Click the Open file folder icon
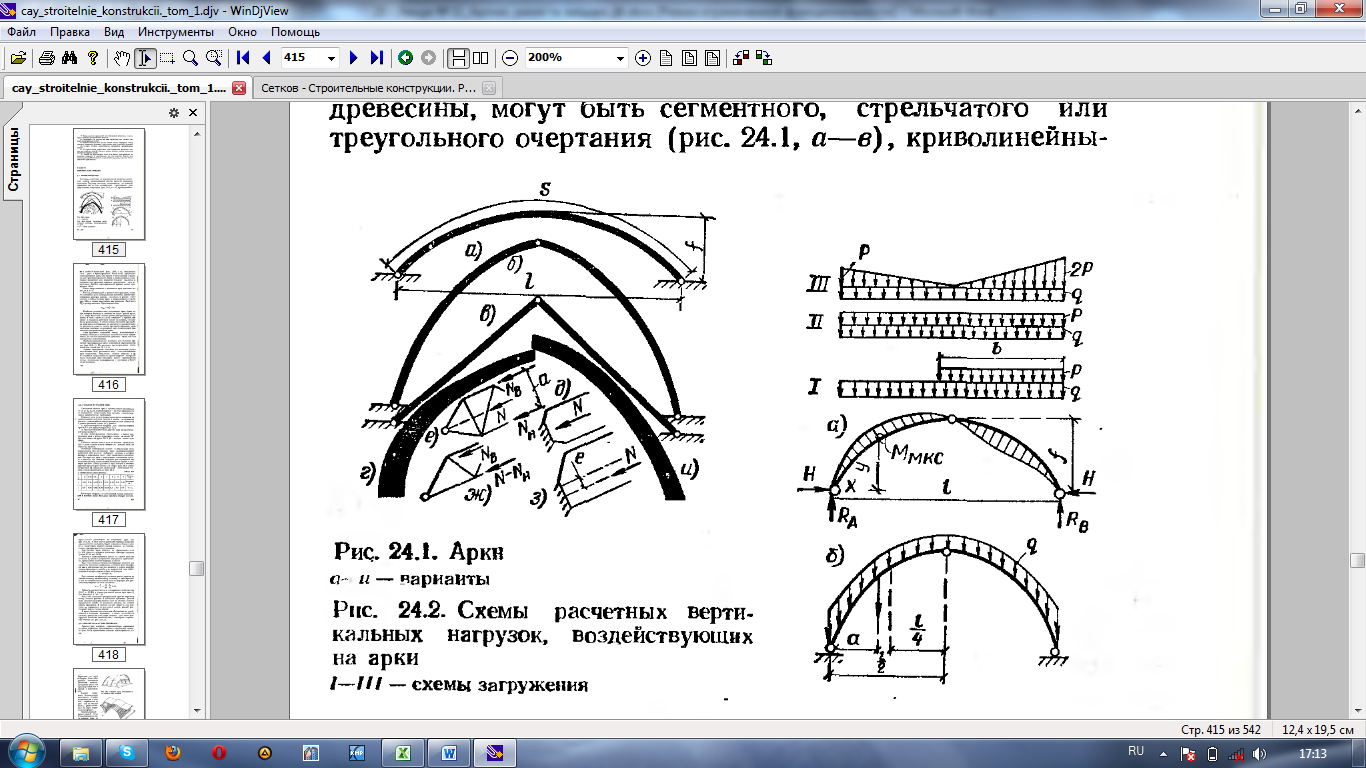Screen dimensions: 1366x768 coord(18,58)
